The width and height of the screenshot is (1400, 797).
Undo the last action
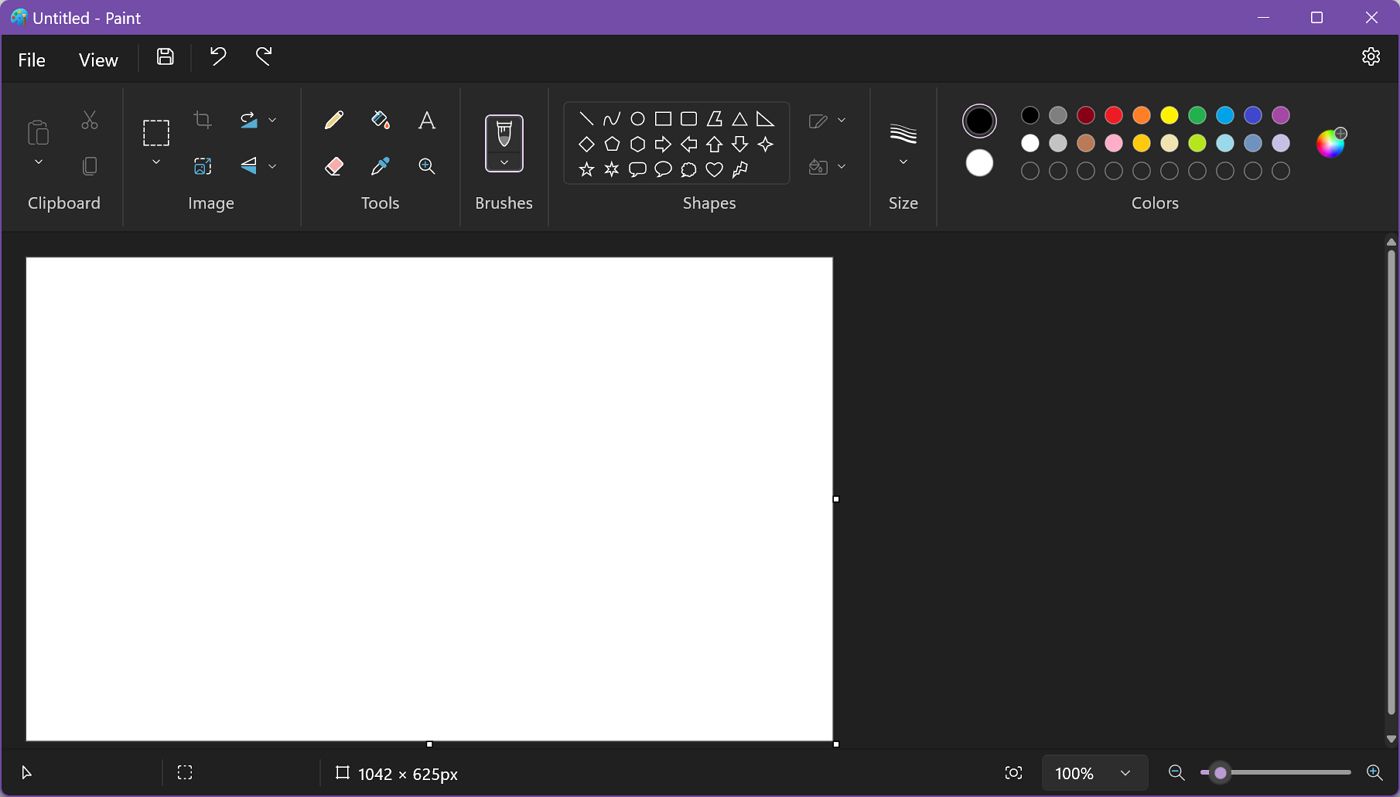point(218,57)
